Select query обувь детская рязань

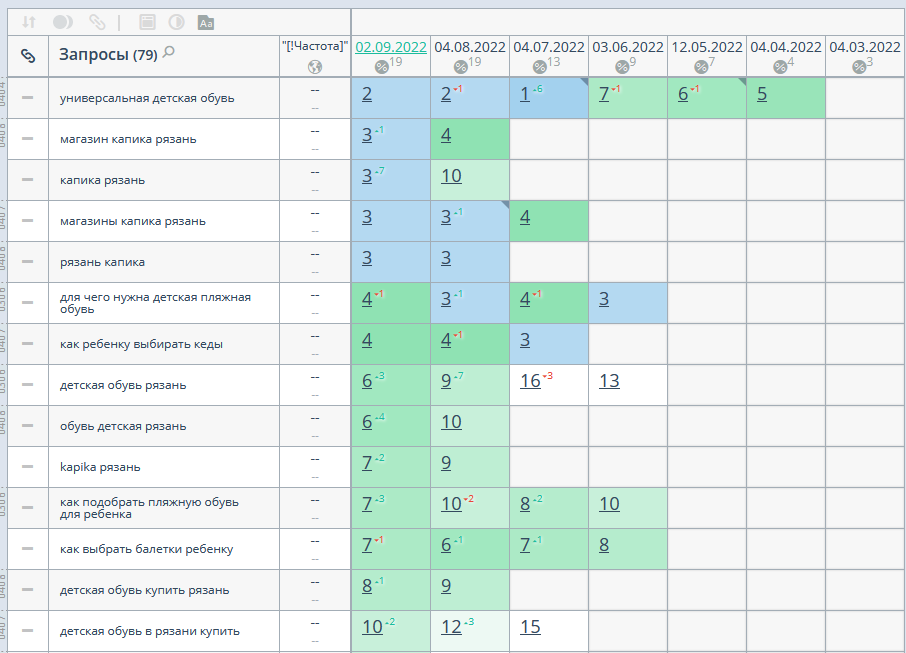pyautogui.click(x=122, y=426)
